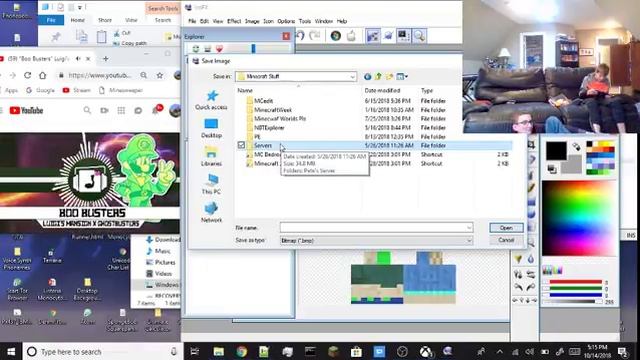Image resolution: width=640 pixels, height=360 pixels.
Task: Select the pencil tool in IcoFX tool strip
Action: [x=531, y=188]
